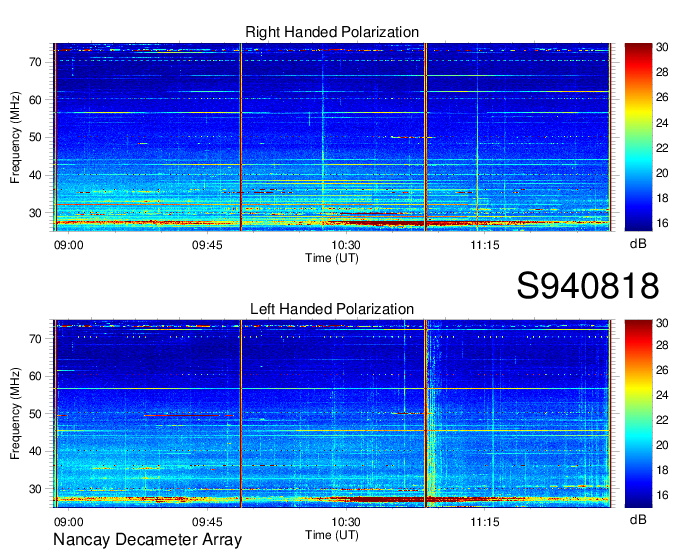Click the Time (UT) label under Right Handed plot
680x552 pixels.
pos(332,258)
